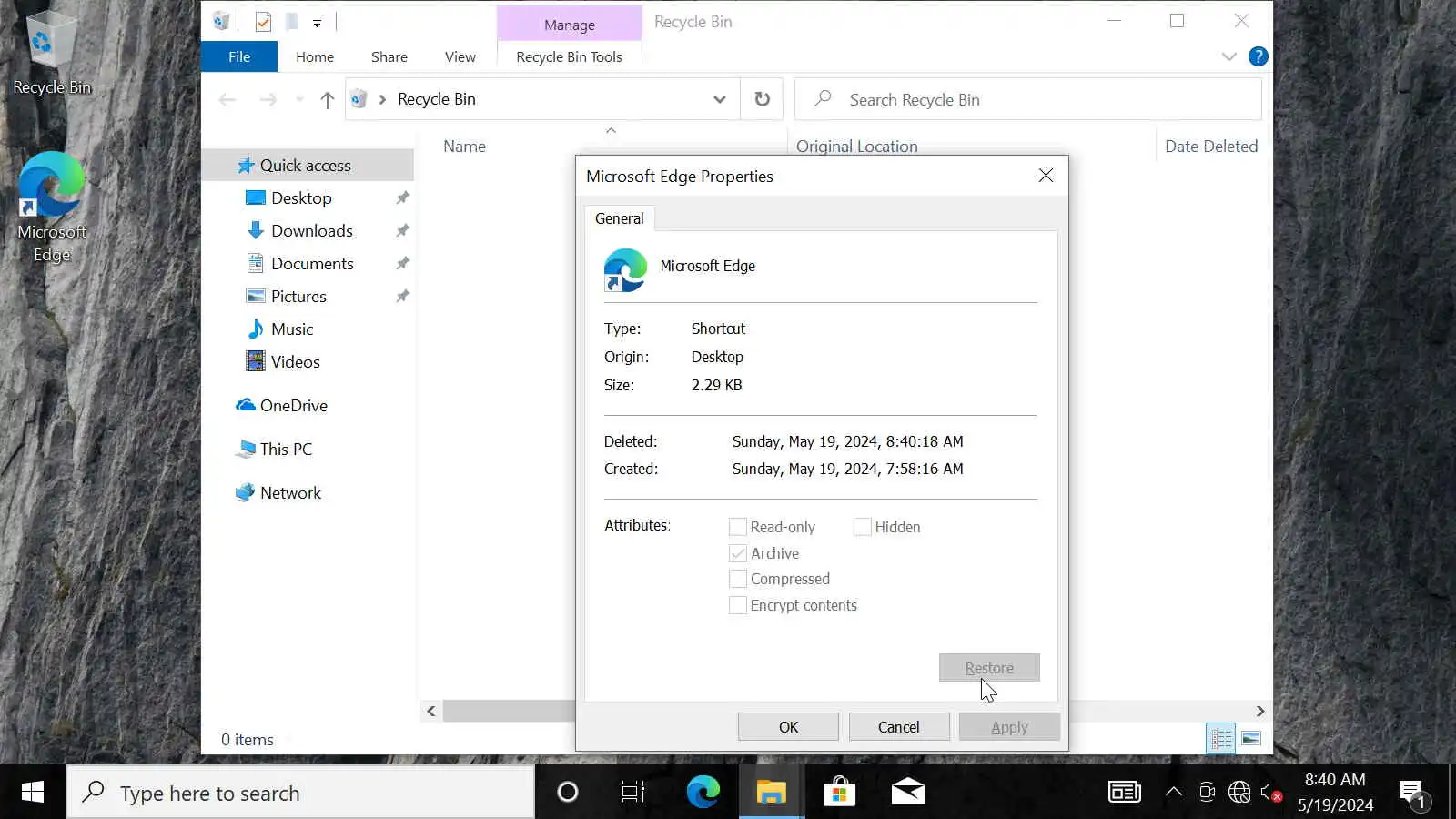
Task: Click the pin icon next to Pictures
Action: point(402,297)
